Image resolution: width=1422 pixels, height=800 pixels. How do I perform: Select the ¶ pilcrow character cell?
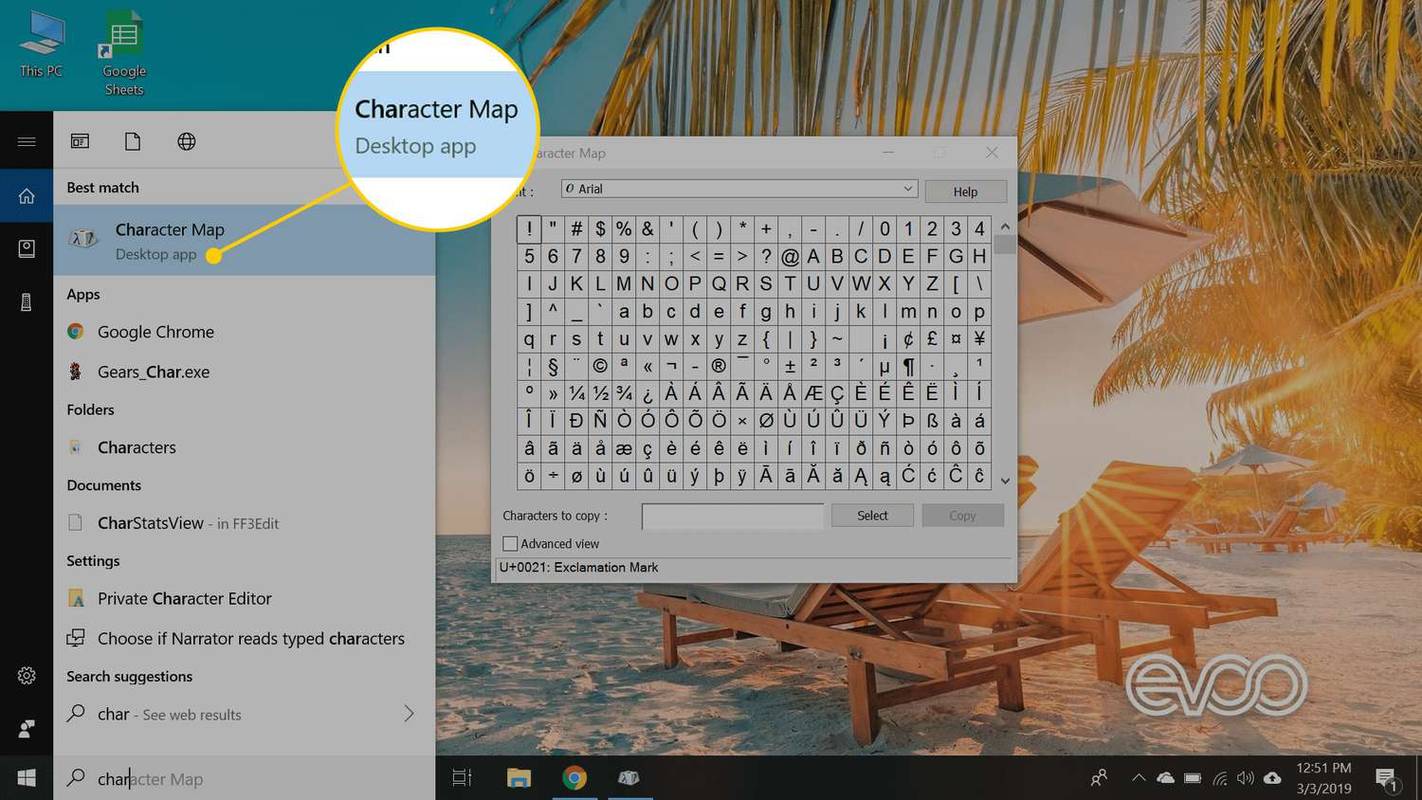coord(909,365)
